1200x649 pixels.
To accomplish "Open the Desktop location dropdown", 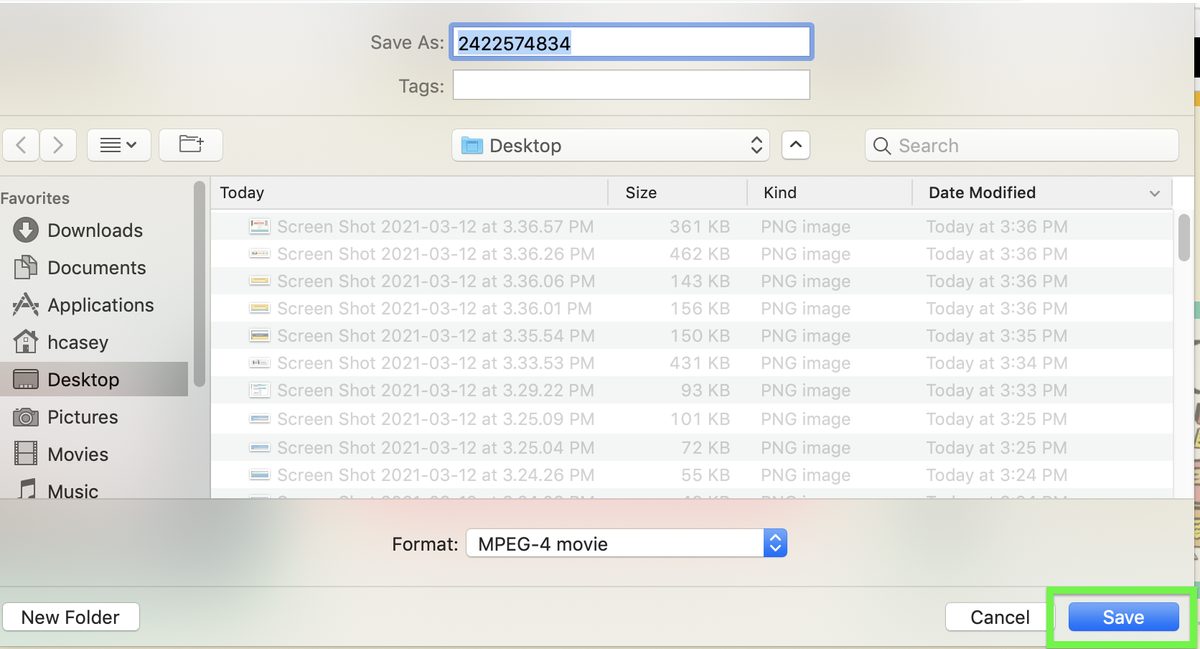I will pyautogui.click(x=610, y=145).
